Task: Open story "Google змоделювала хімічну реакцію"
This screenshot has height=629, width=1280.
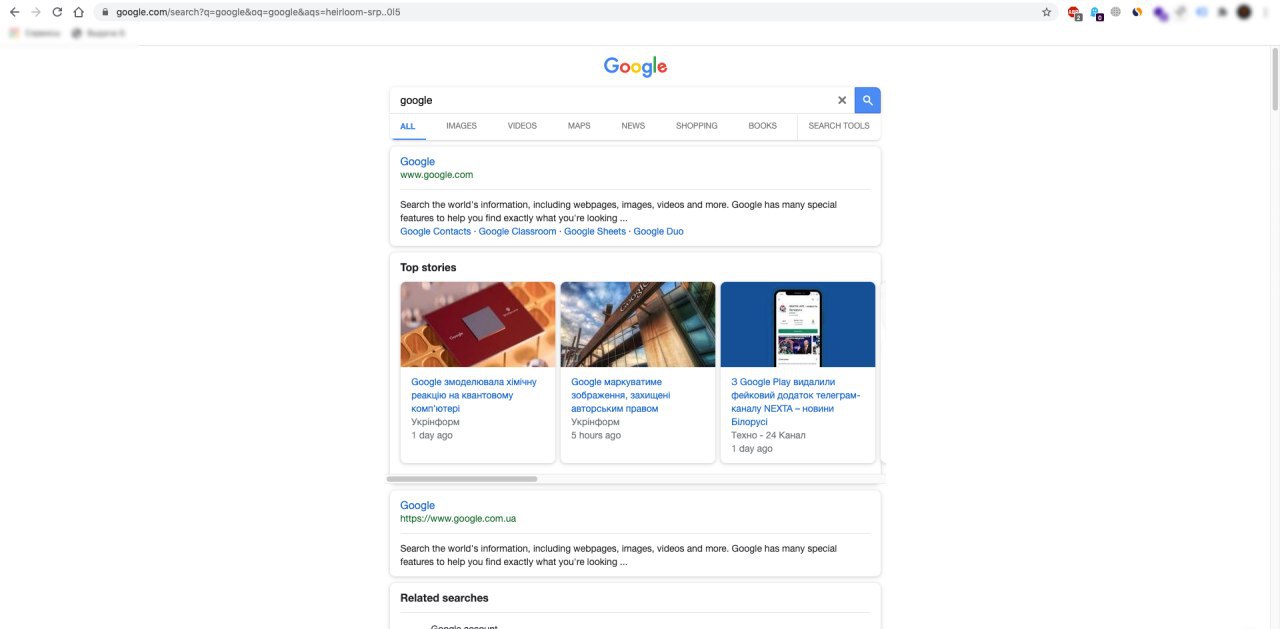Action: (474, 395)
